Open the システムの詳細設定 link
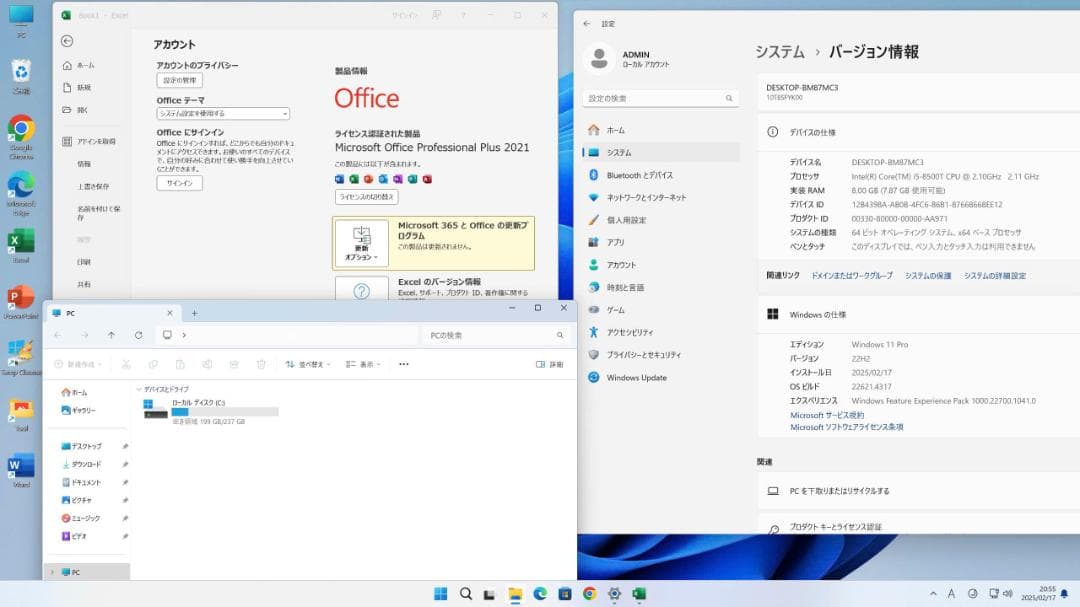Image resolution: width=1080 pixels, height=607 pixels. click(x=993, y=276)
